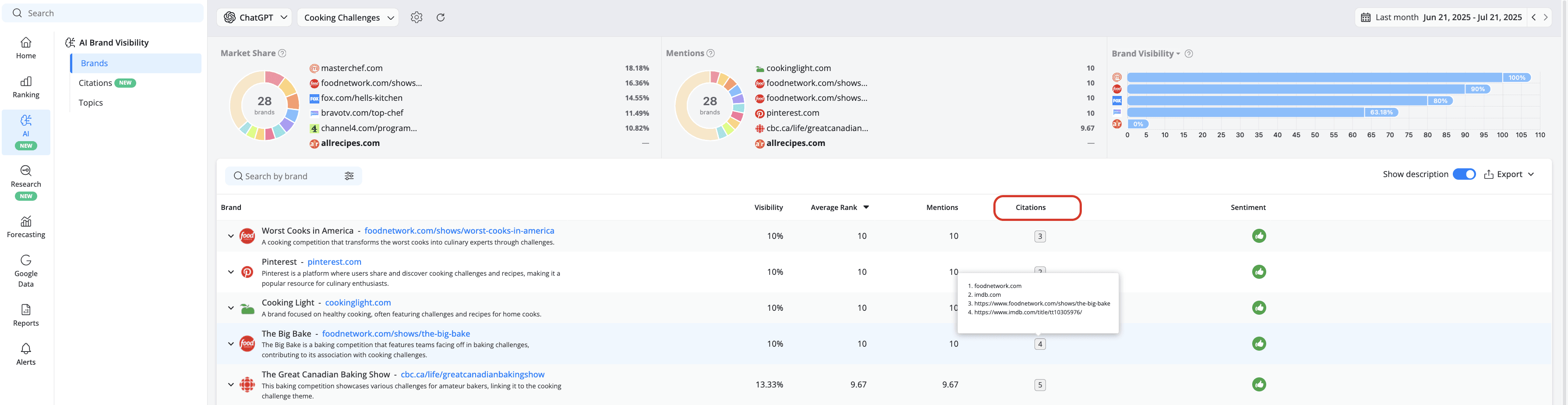Click the Pinterest logo in the brand table
Screen dimensions: 1568x405
pyautogui.click(x=247, y=272)
